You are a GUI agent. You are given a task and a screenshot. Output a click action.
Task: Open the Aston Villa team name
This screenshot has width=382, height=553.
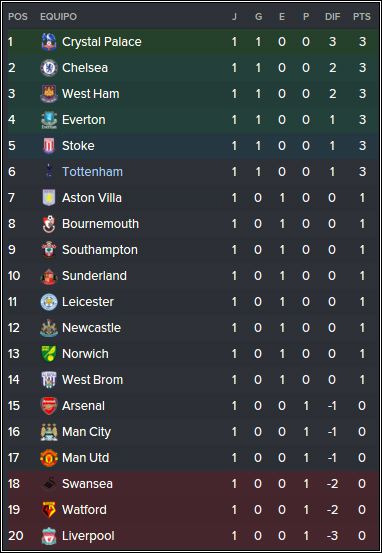click(92, 198)
